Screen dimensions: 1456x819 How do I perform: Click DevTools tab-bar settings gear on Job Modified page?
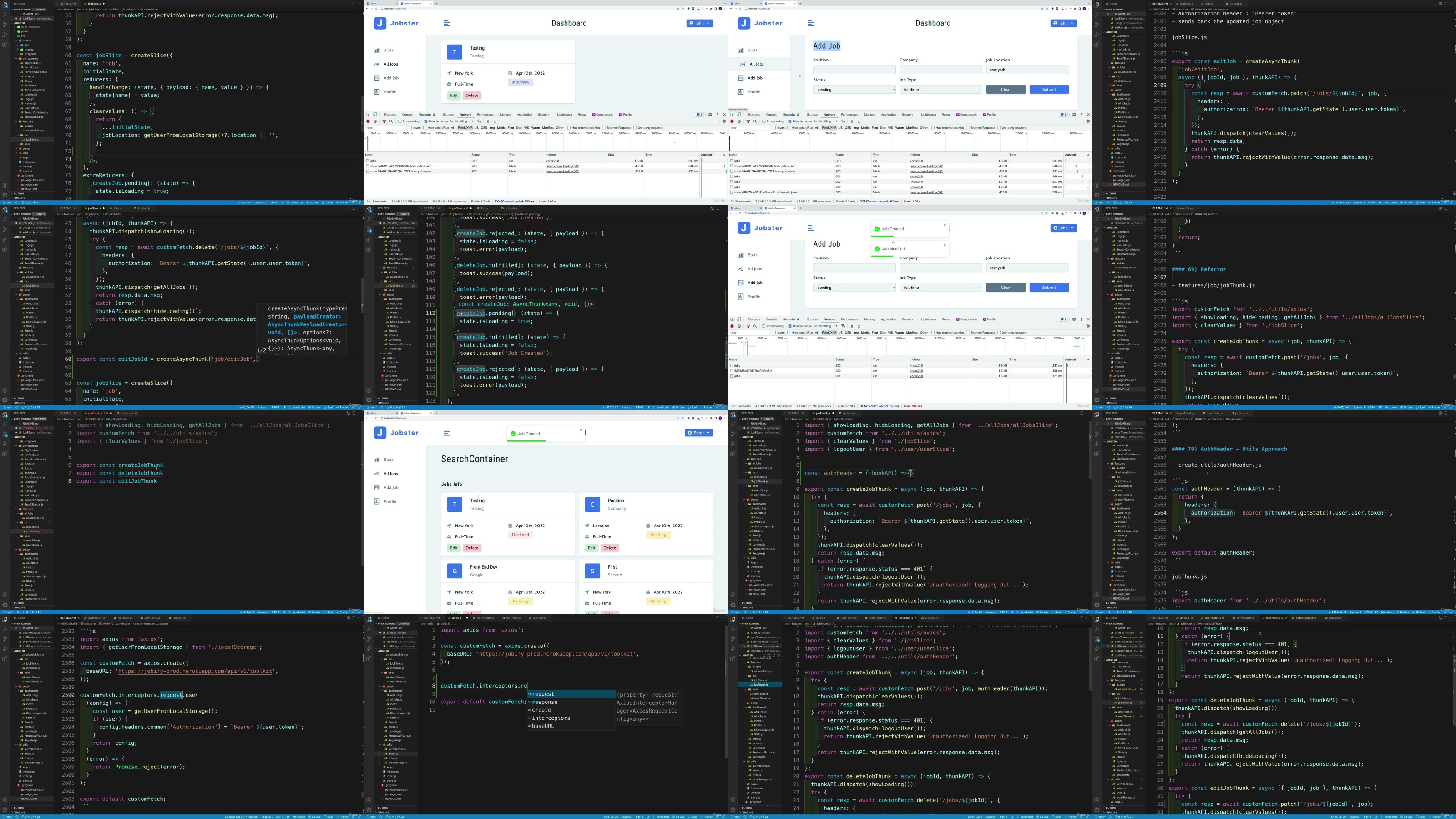[x=1074, y=319]
